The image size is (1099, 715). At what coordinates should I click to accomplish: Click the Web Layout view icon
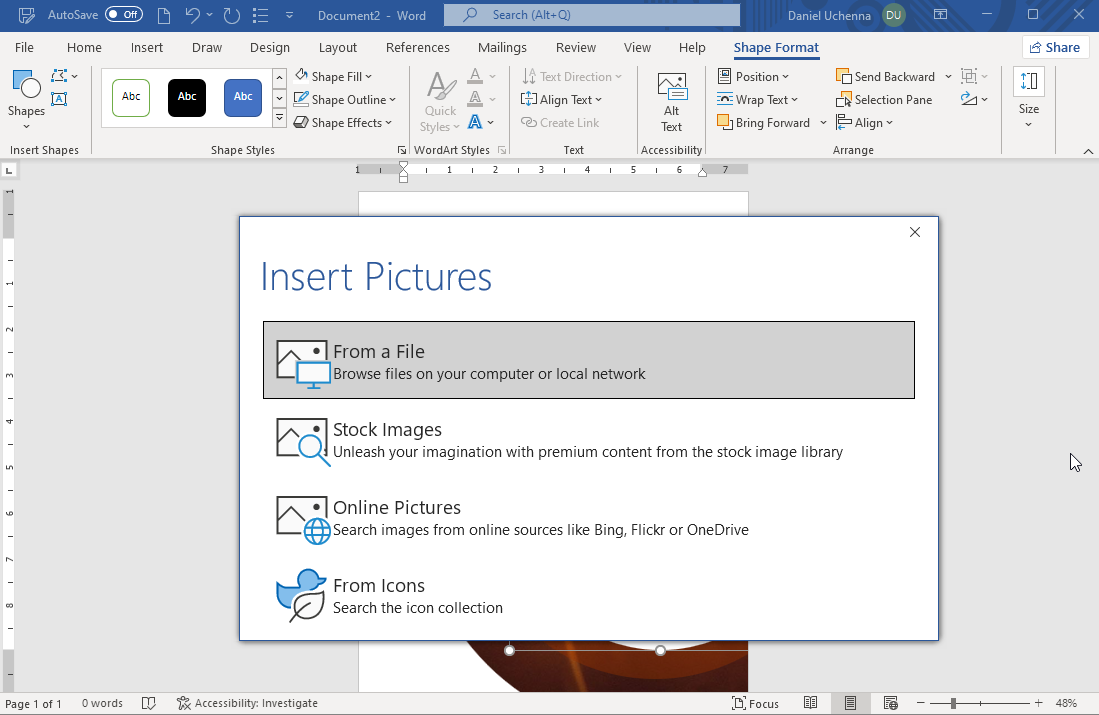[890, 703]
